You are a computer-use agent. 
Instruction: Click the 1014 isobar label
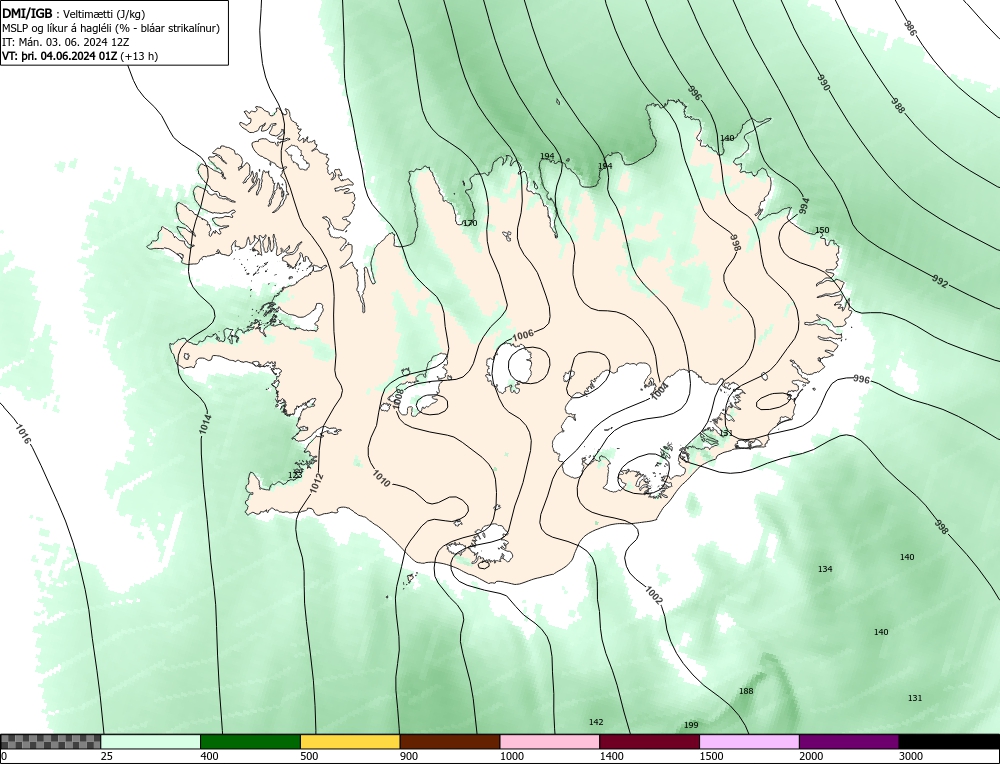pyautogui.click(x=205, y=425)
